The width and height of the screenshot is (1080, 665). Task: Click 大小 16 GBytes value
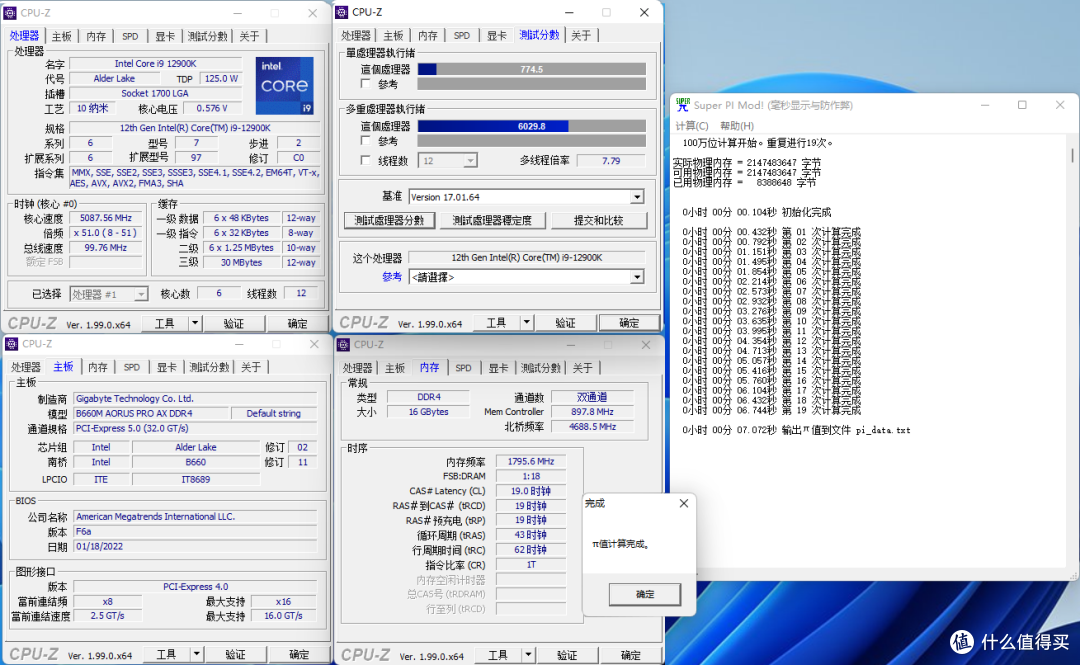428,412
